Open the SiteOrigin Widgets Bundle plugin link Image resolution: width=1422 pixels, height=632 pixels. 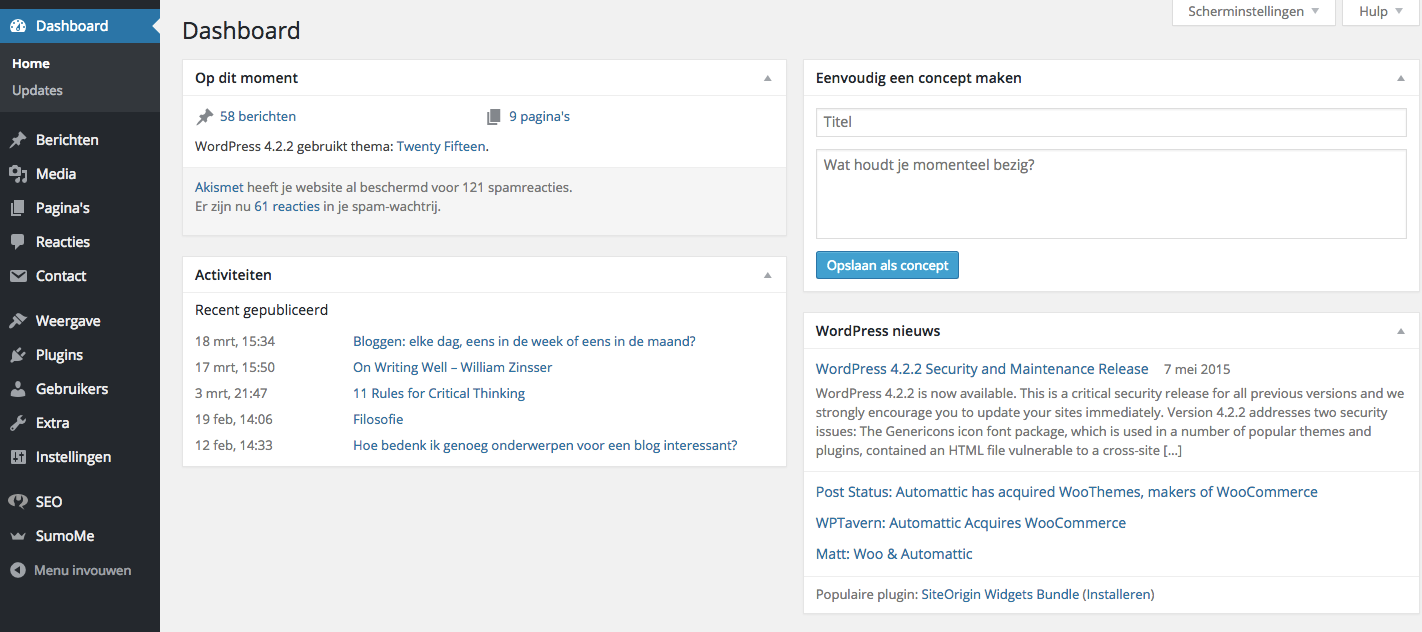coord(1000,594)
